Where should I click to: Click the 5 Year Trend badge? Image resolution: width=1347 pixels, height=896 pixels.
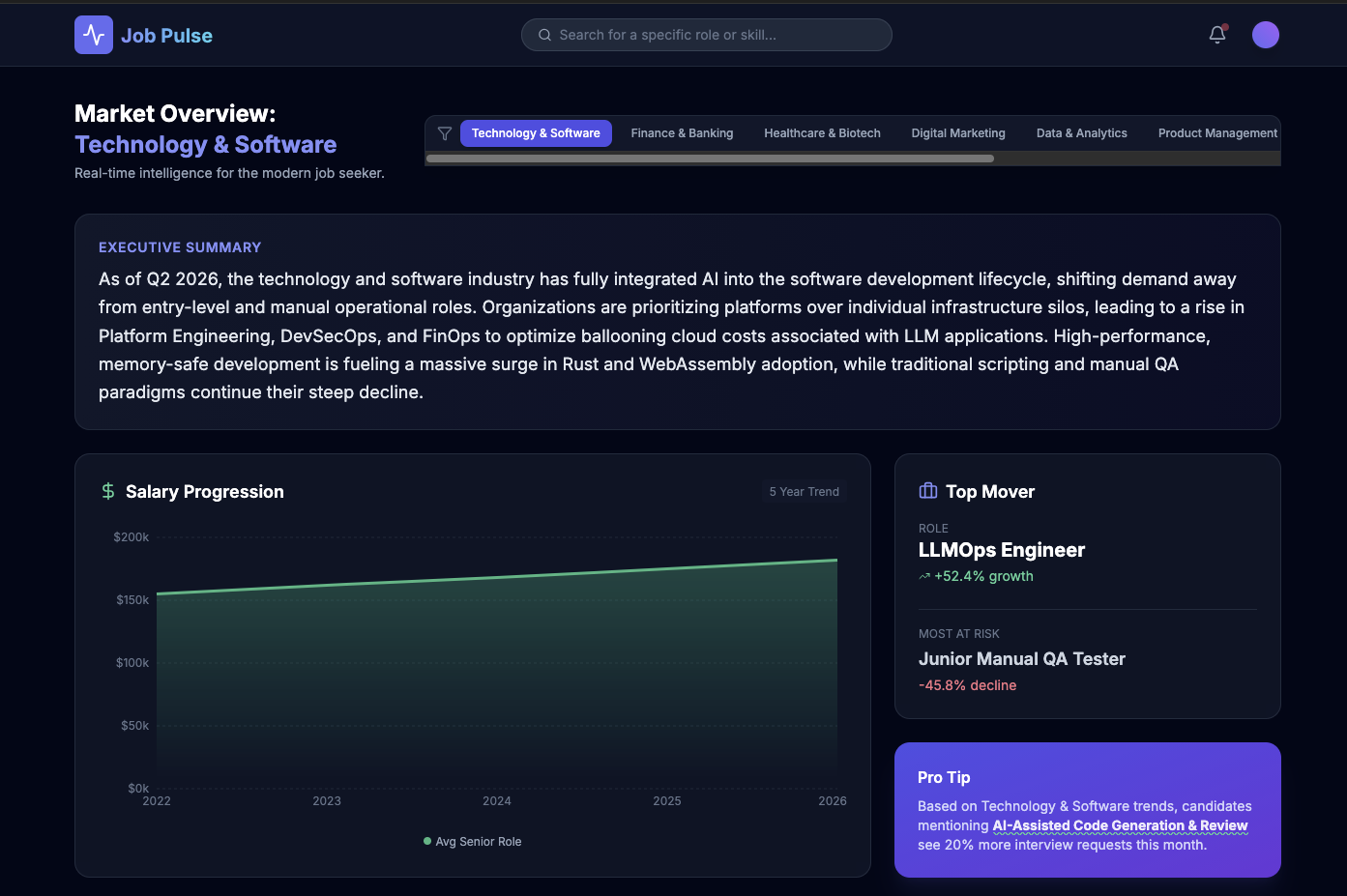pos(805,492)
